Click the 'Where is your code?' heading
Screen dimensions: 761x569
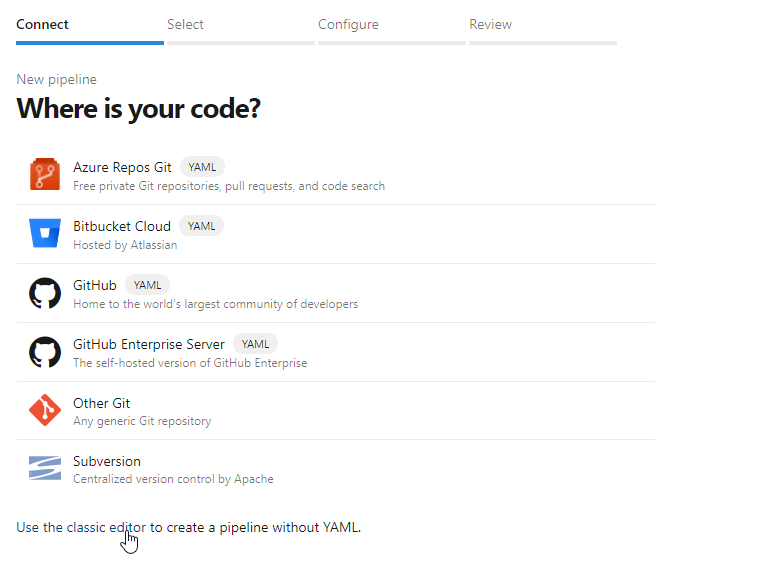[138, 108]
